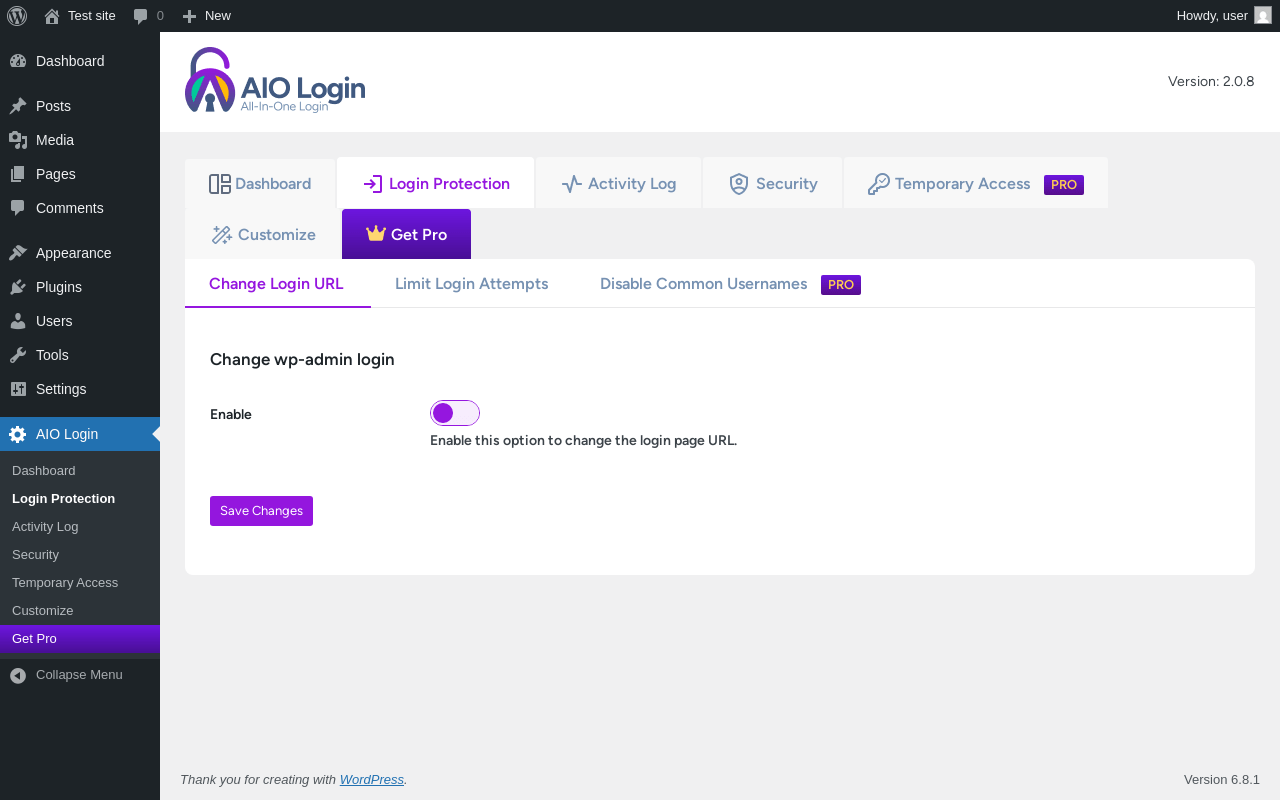Click the Tools wrench icon

[x=18, y=355]
